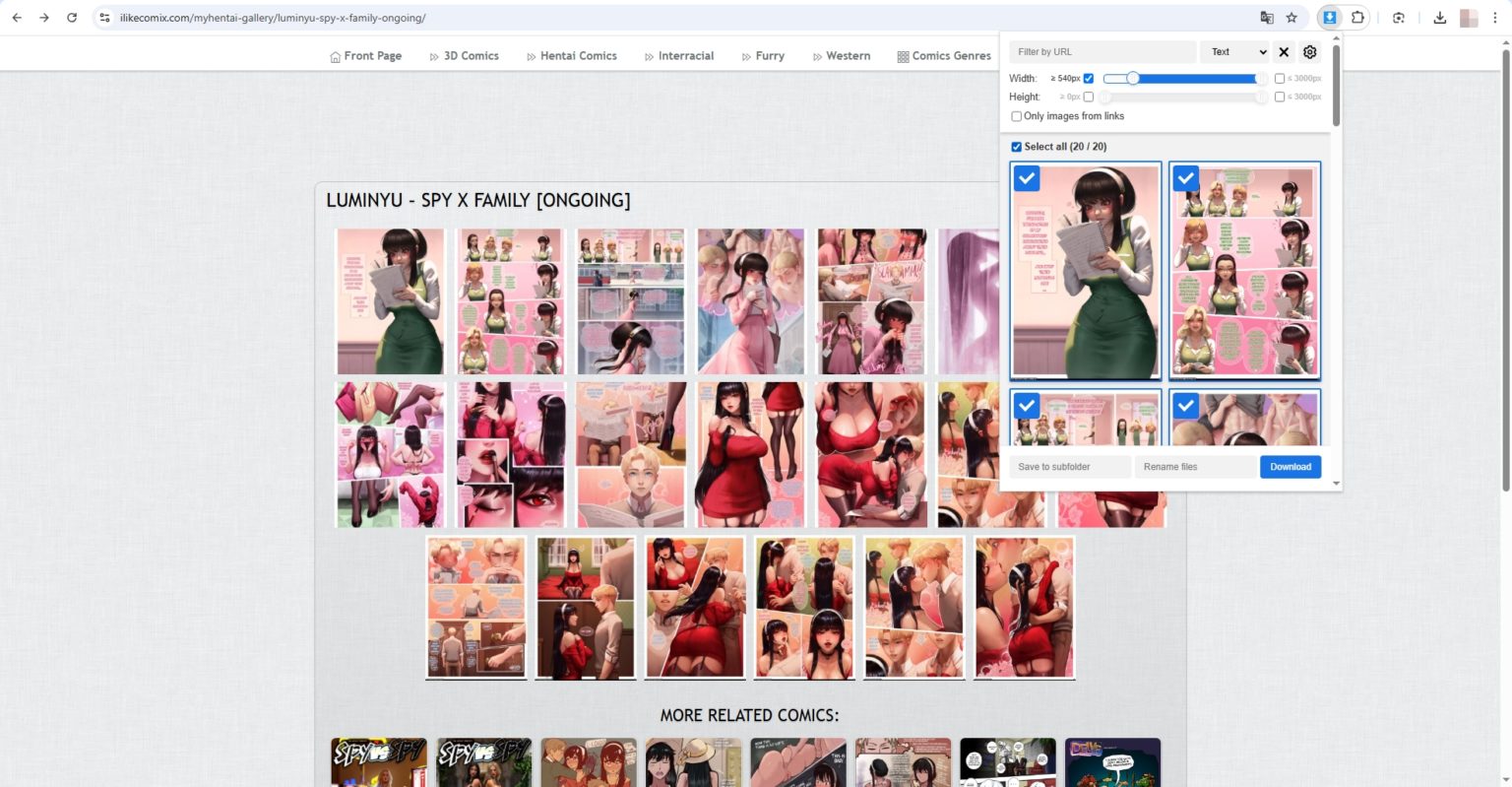Open Chrome's three-dot menu

click(x=1495, y=17)
